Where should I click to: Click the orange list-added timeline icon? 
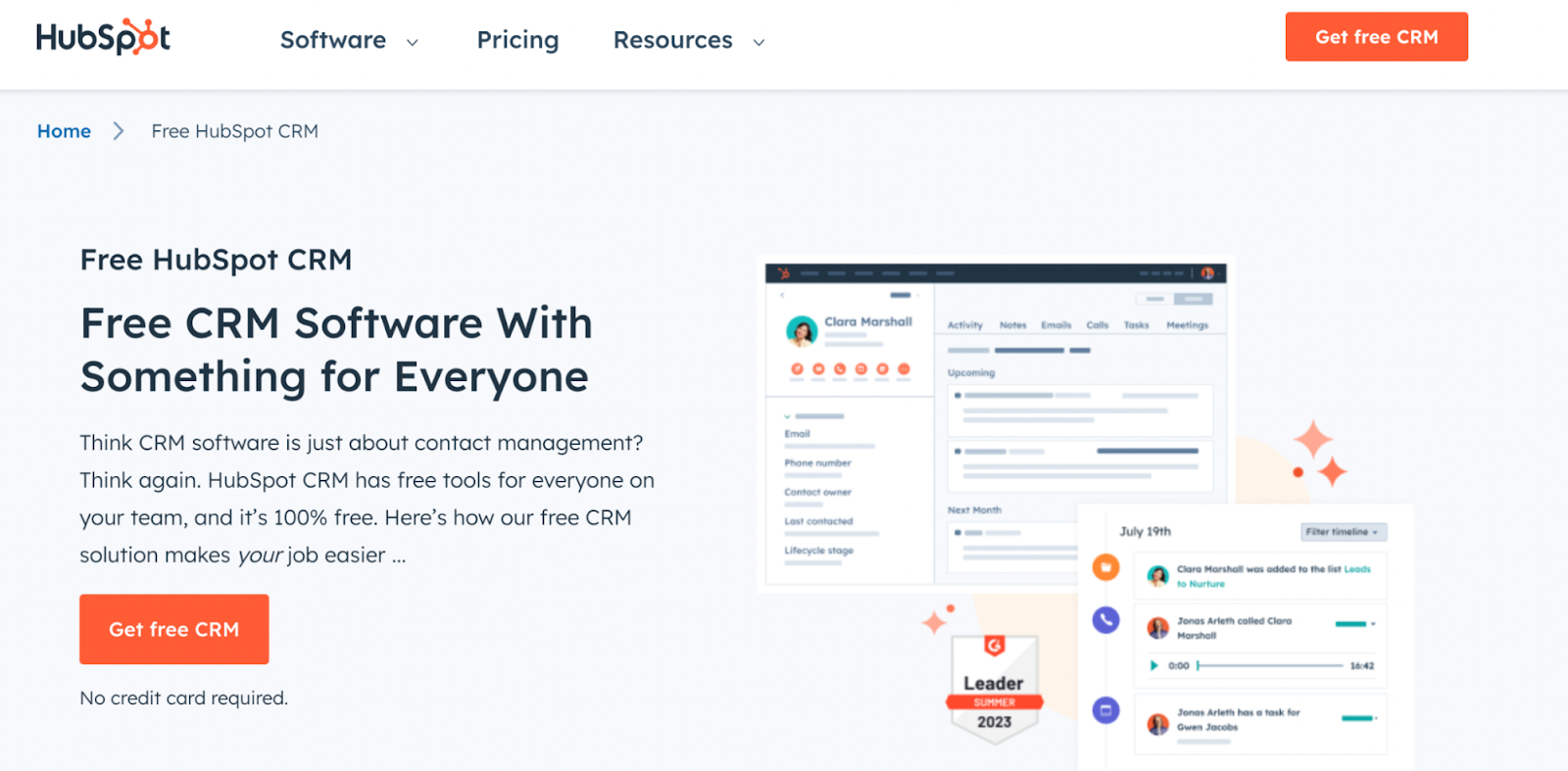[x=1105, y=566]
